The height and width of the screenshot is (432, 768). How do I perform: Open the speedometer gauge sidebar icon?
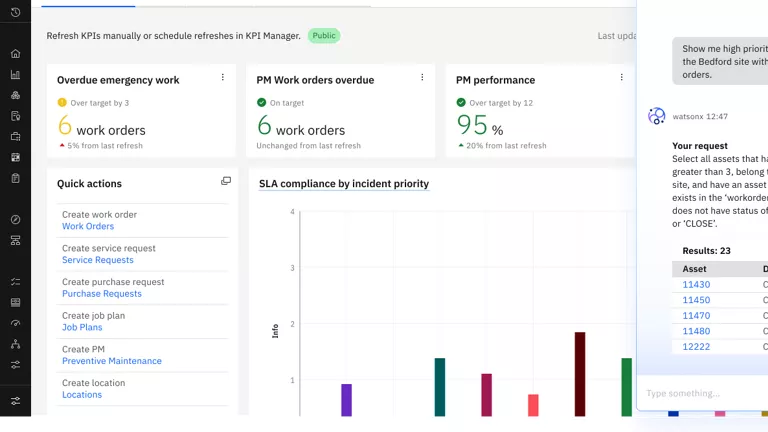(15, 323)
